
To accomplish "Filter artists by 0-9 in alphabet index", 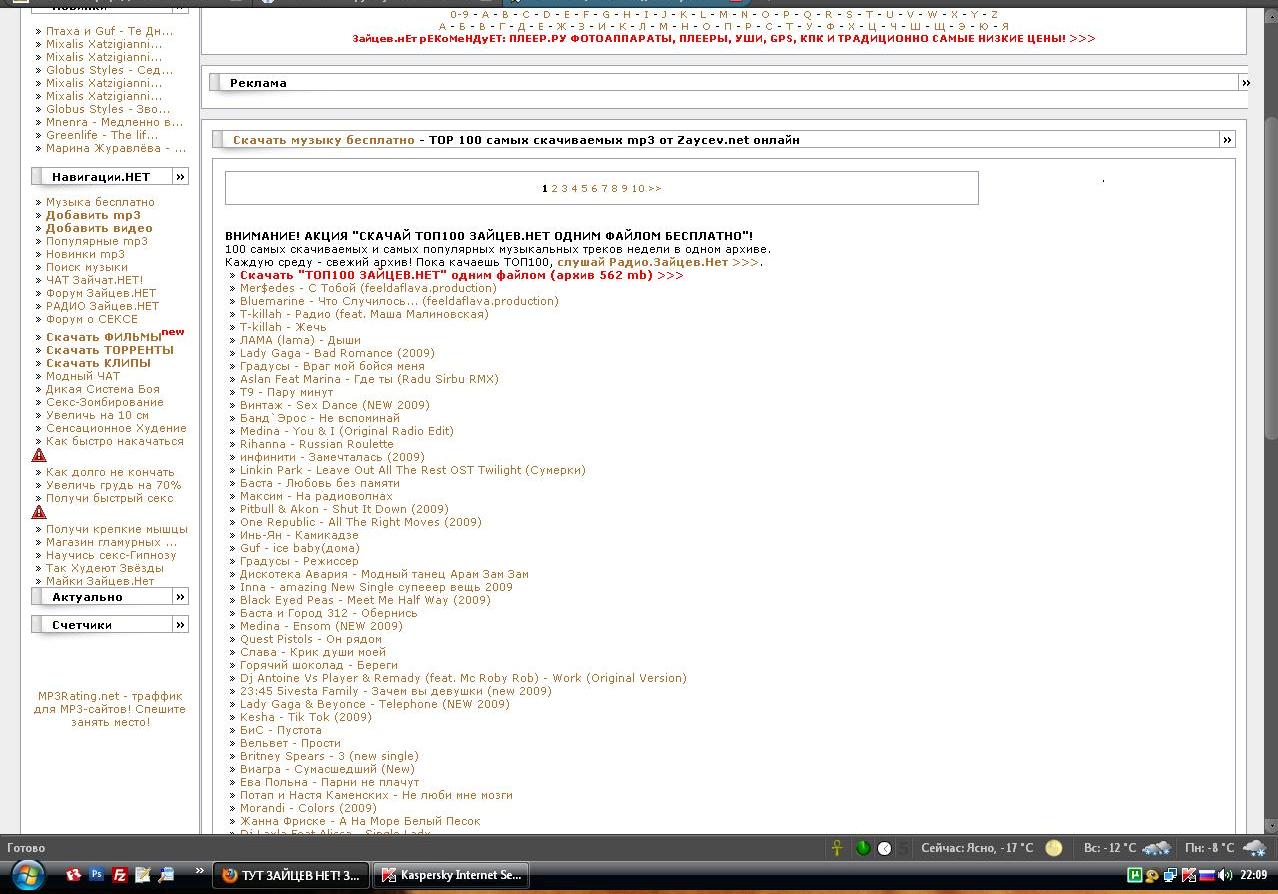I will point(459,15).
